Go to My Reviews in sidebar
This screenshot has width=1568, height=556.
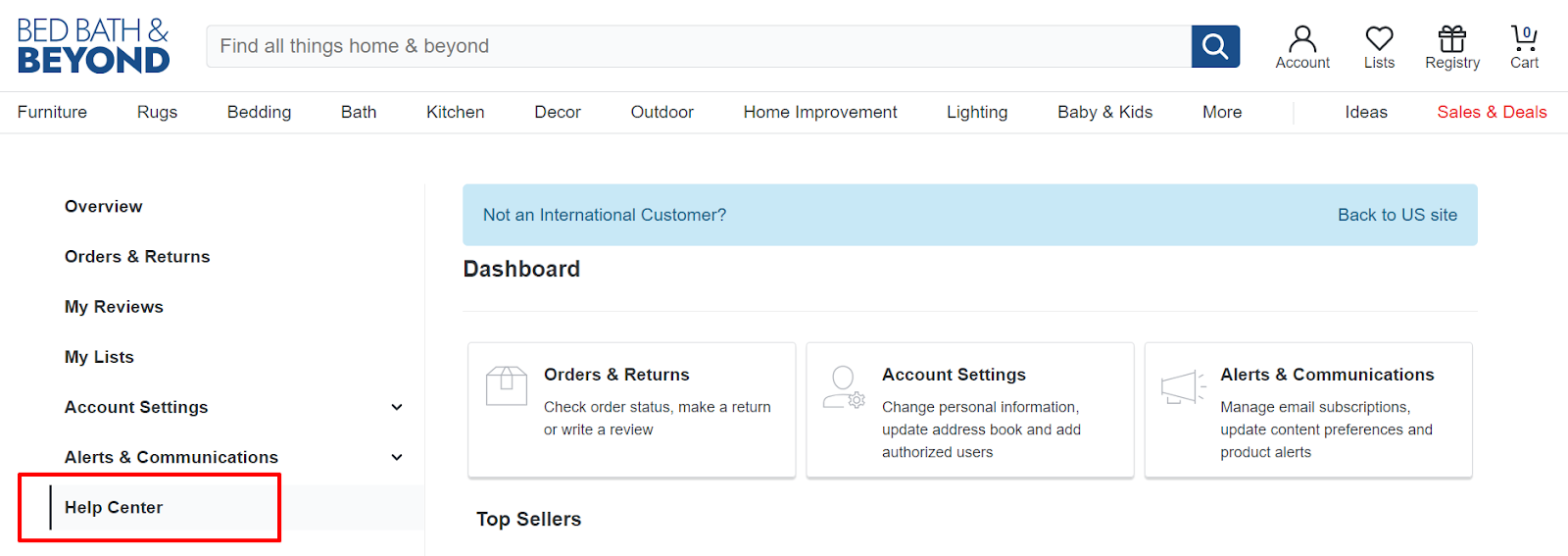114,307
